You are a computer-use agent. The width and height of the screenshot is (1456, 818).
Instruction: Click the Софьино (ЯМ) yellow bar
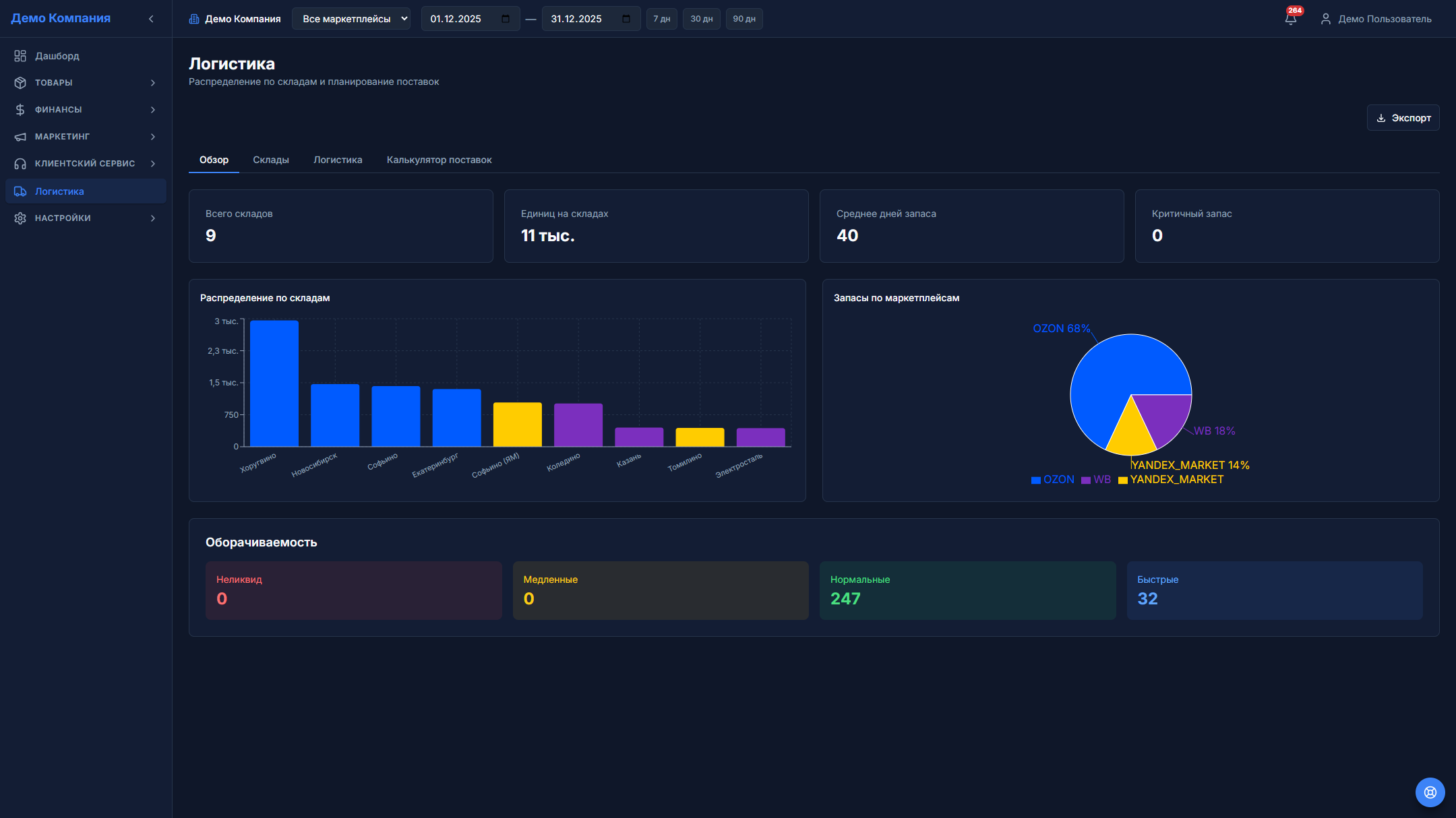pyautogui.click(x=518, y=424)
